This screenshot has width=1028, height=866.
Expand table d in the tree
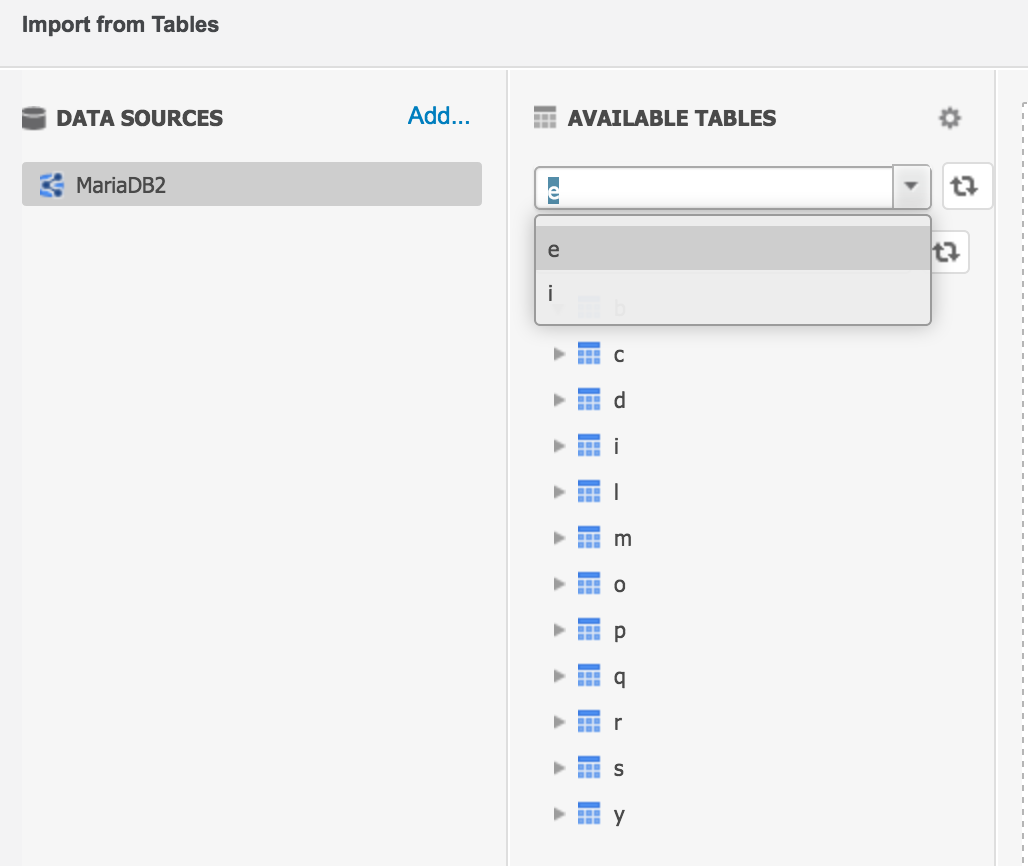[x=558, y=399]
